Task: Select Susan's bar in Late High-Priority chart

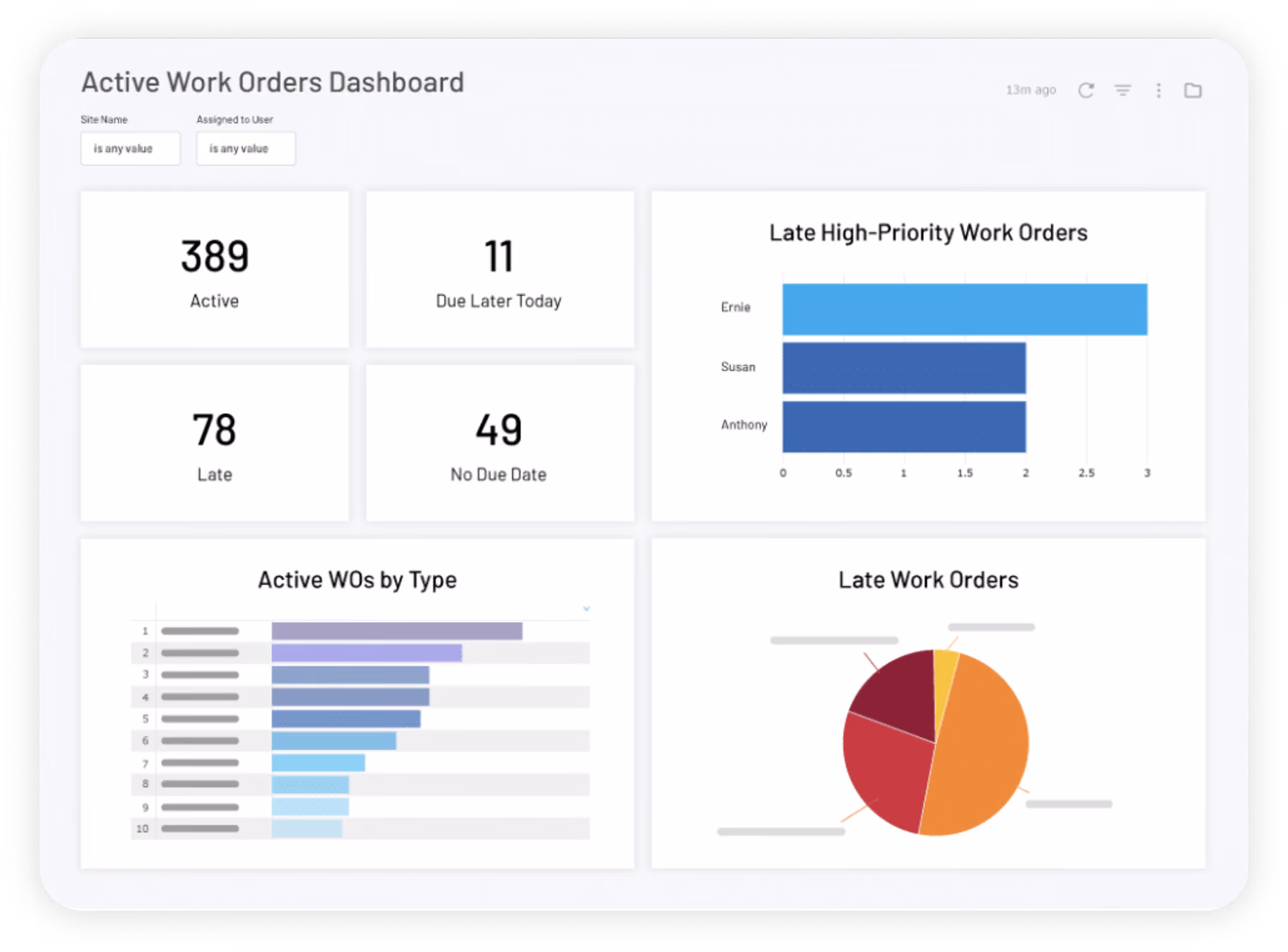Action: tap(904, 368)
